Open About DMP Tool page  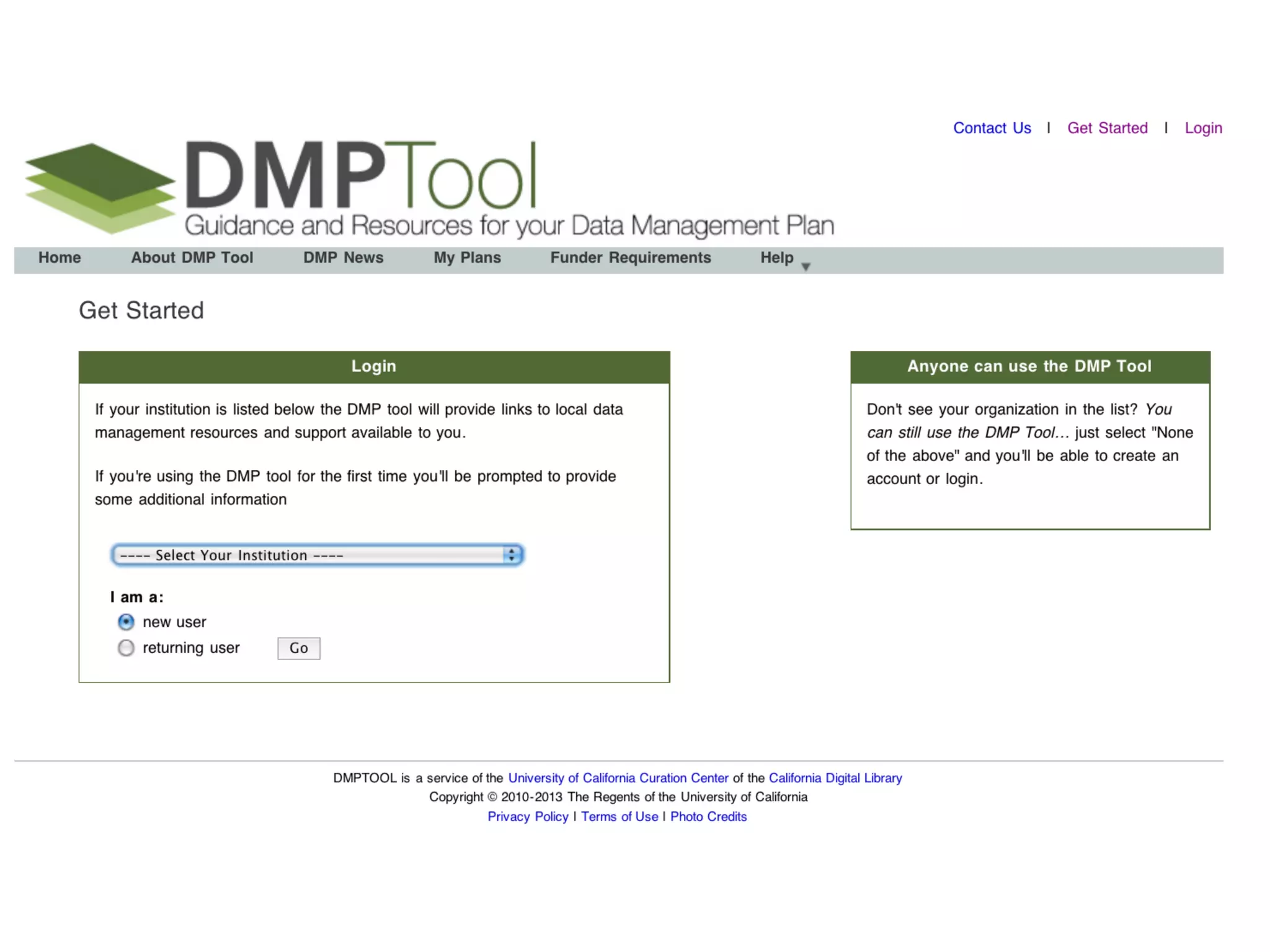point(192,258)
